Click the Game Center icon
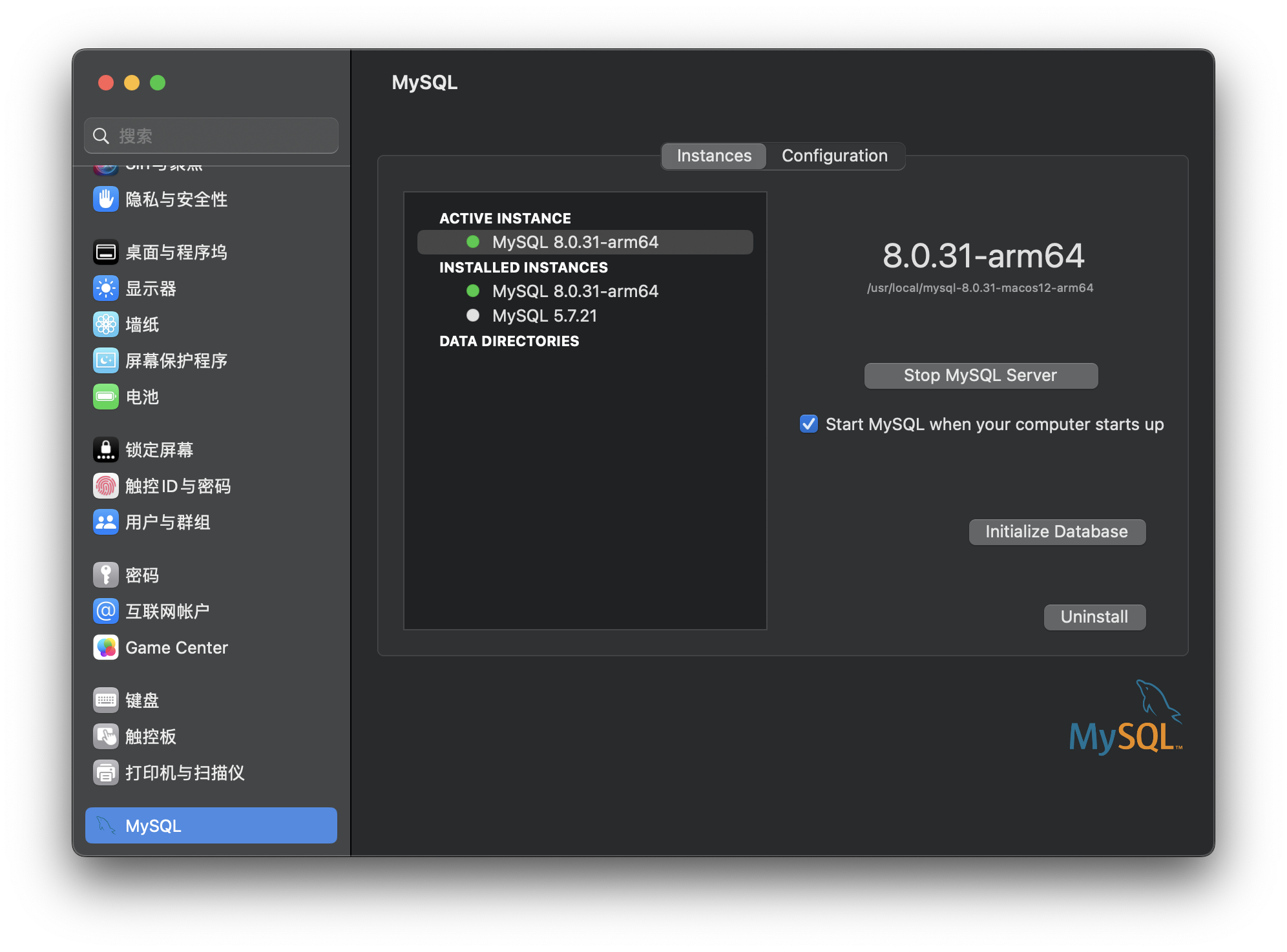This screenshot has width=1287, height=952. 105,648
